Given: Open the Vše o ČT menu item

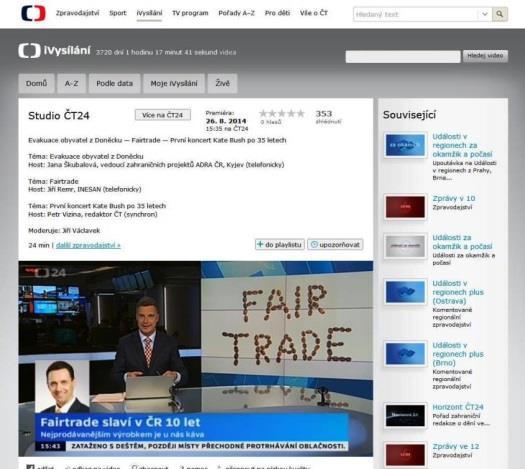Looking at the screenshot, I should coord(313,13).
